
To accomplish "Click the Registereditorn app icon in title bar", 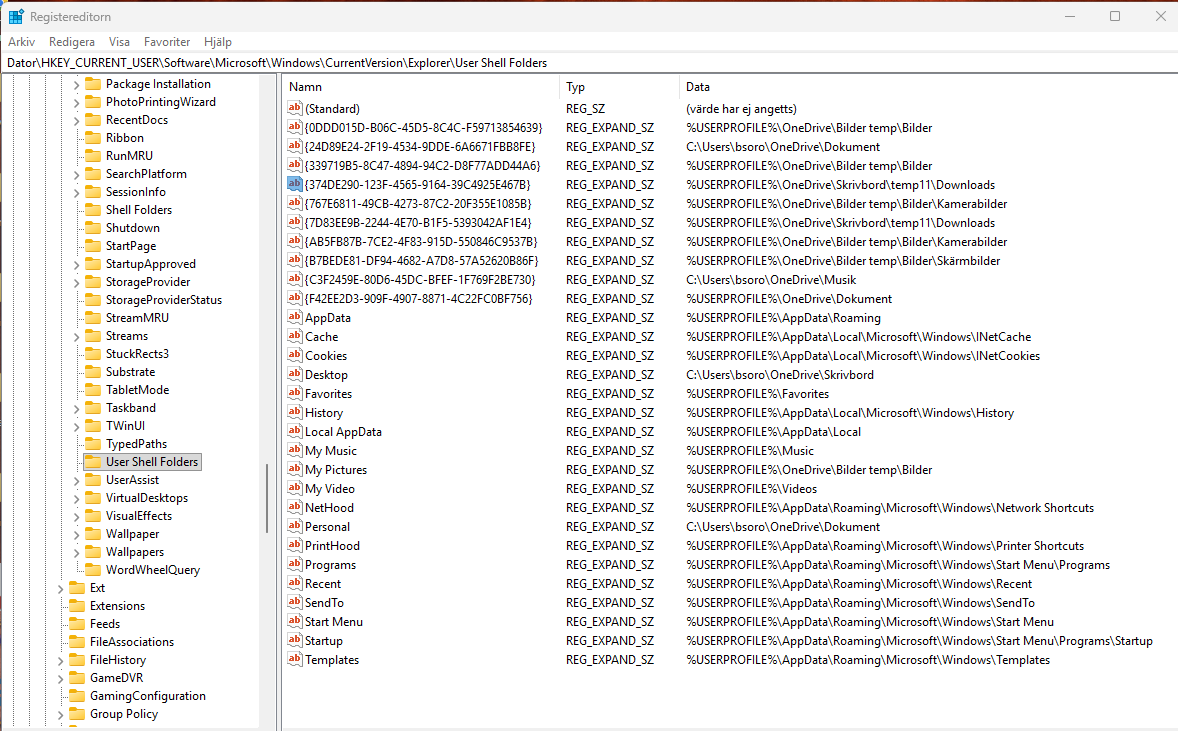I will click(x=16, y=17).
